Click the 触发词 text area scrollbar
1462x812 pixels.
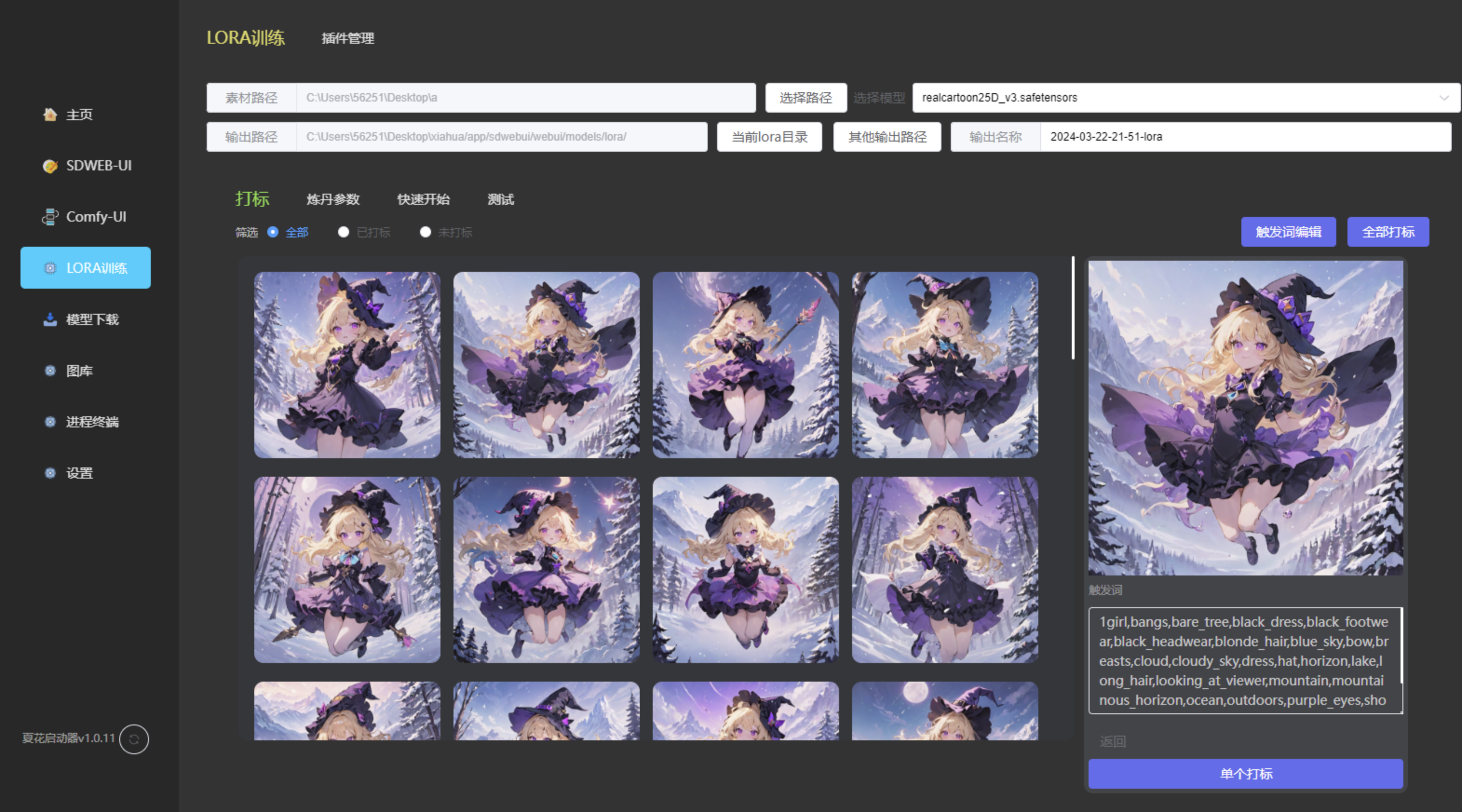1401,646
